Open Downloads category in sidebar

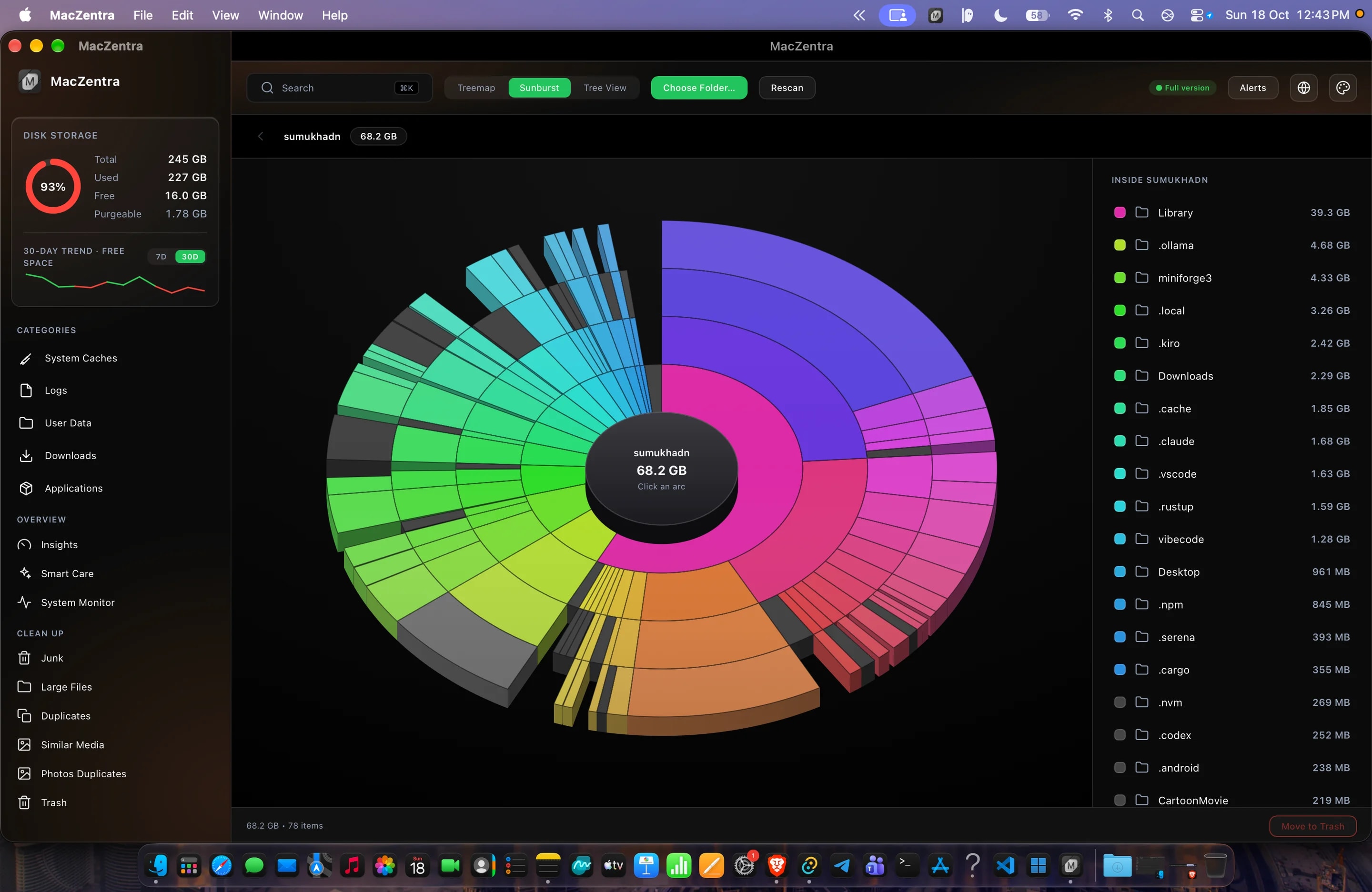(115, 456)
